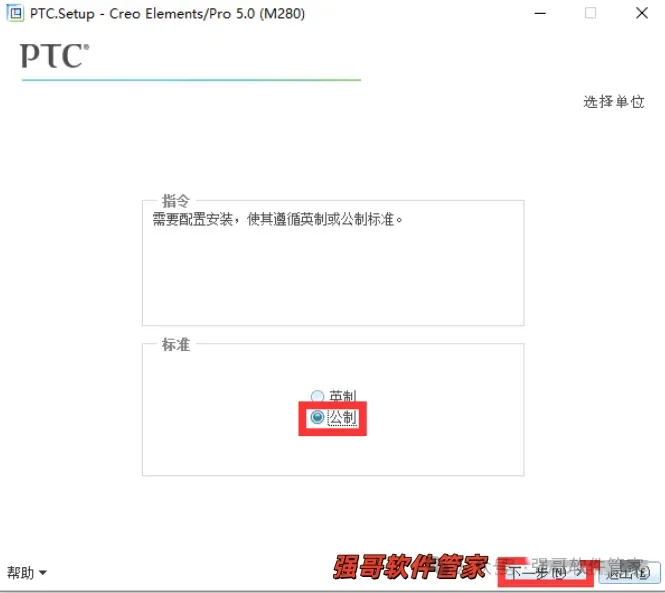
Task: Close the PTC.Setup installer window
Action: pyautogui.click(x=642, y=13)
